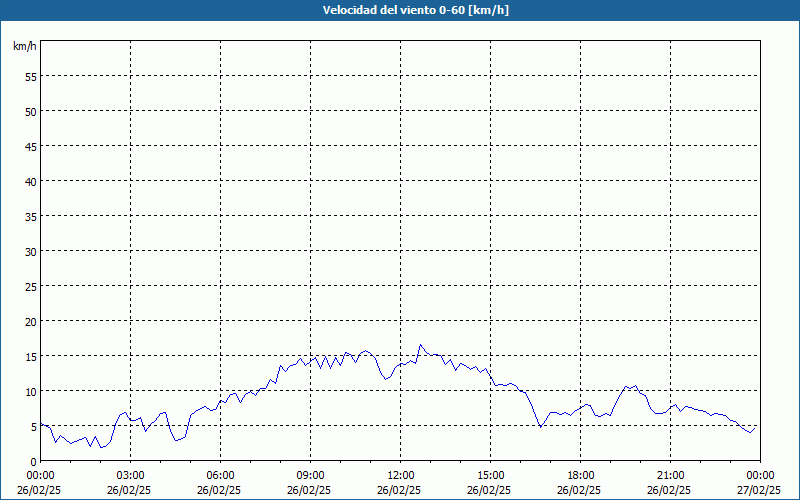Click the km/h unit label
Image resolution: width=800 pixels, height=500 pixels.
tap(24, 46)
